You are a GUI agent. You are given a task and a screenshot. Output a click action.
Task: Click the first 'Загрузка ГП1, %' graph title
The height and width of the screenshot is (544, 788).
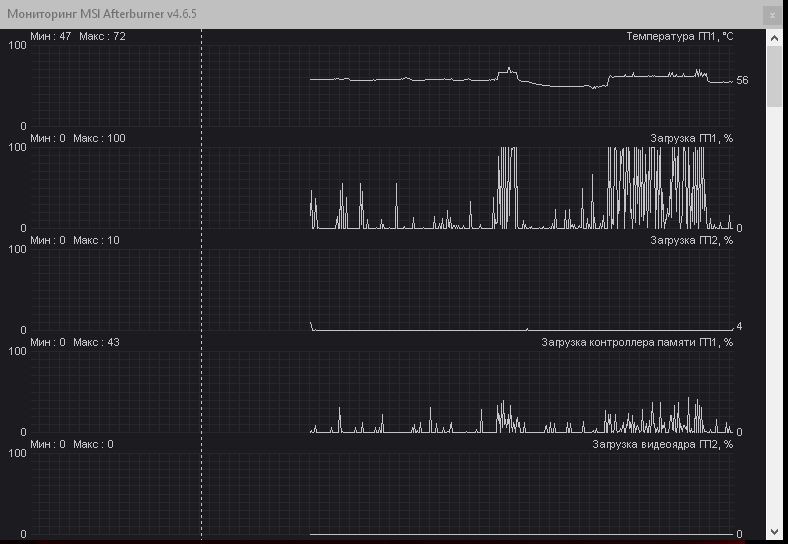tap(692, 138)
